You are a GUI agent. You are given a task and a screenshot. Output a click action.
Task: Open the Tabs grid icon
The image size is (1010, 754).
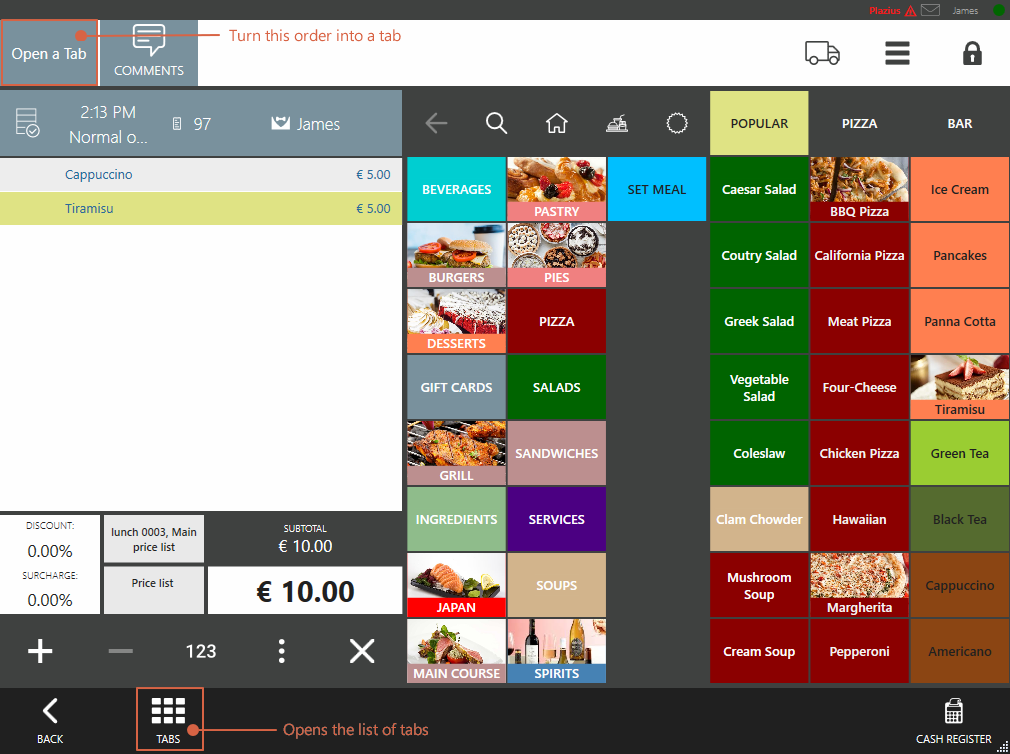(169, 719)
